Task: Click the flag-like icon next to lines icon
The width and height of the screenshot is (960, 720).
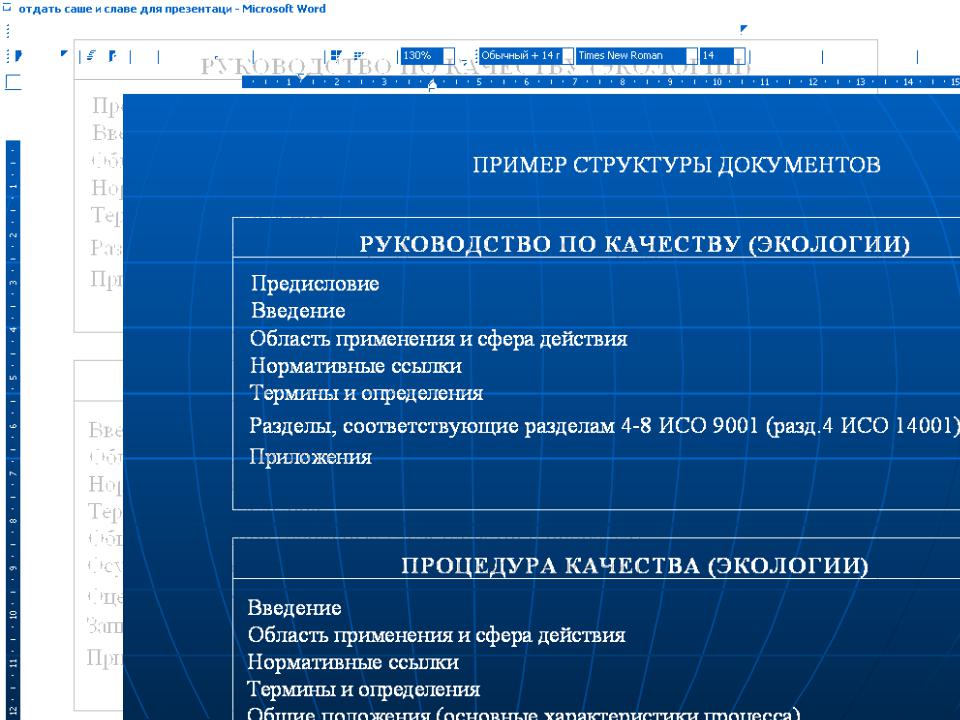Action: pos(113,56)
